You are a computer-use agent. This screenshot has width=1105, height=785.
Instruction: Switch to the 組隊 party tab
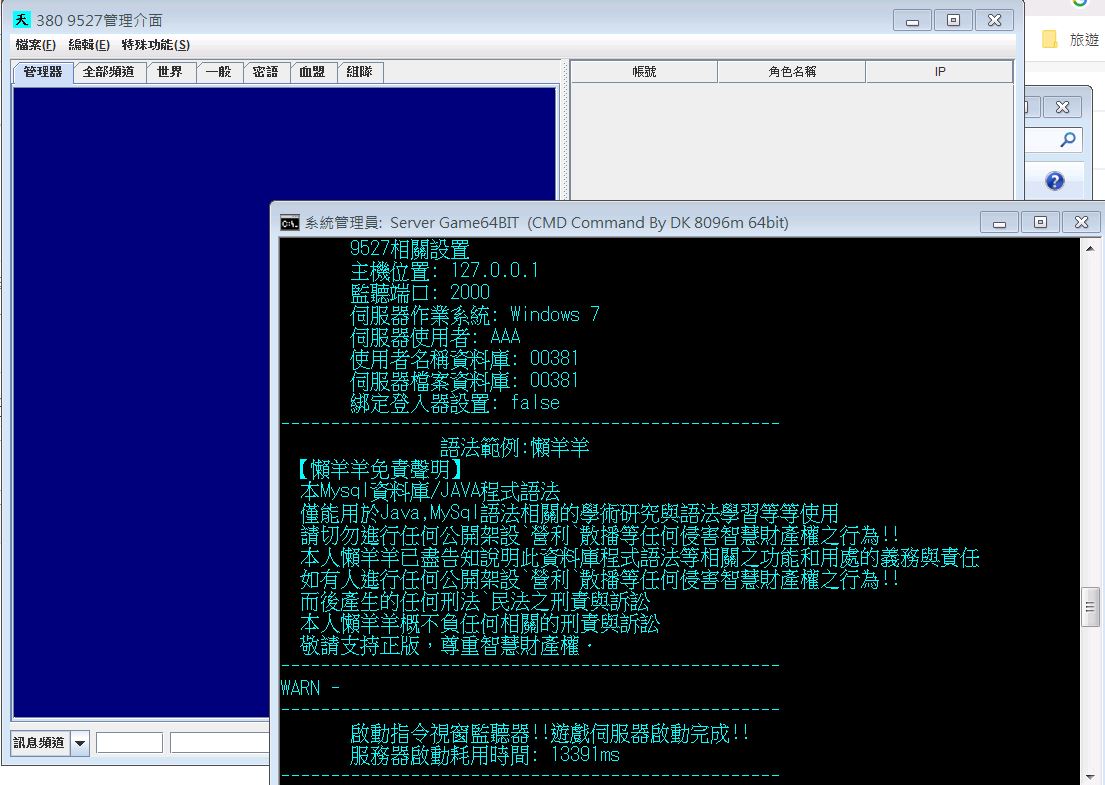click(359, 72)
